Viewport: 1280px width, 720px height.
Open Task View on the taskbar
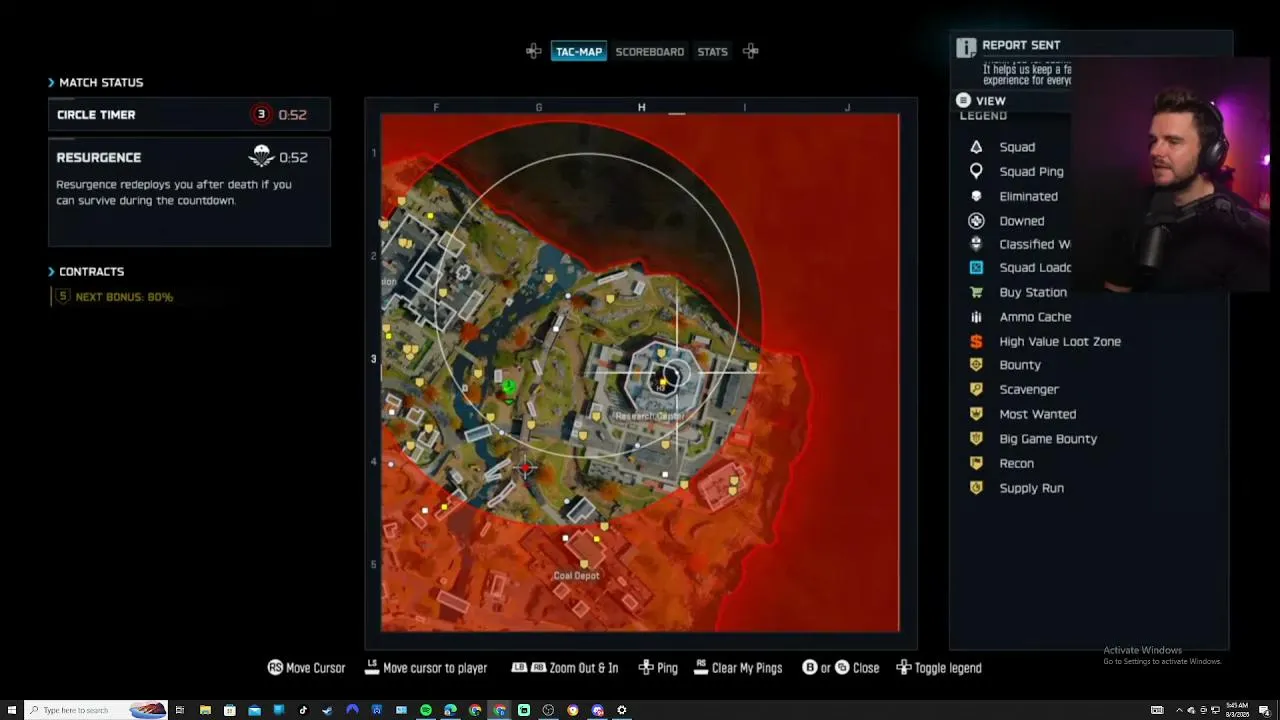click(180, 710)
